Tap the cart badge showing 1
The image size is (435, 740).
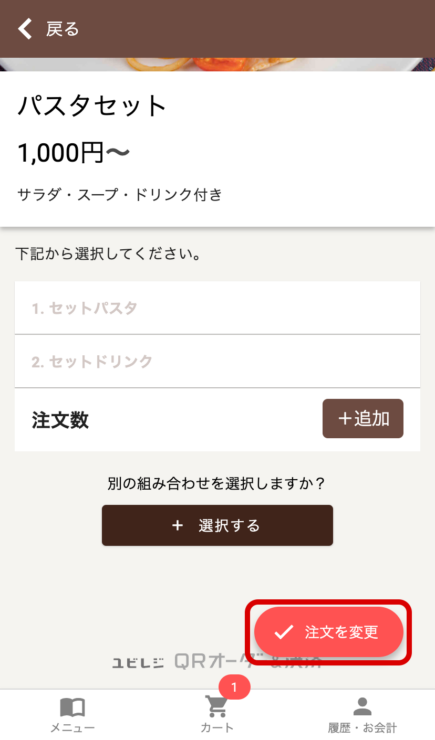(234, 688)
